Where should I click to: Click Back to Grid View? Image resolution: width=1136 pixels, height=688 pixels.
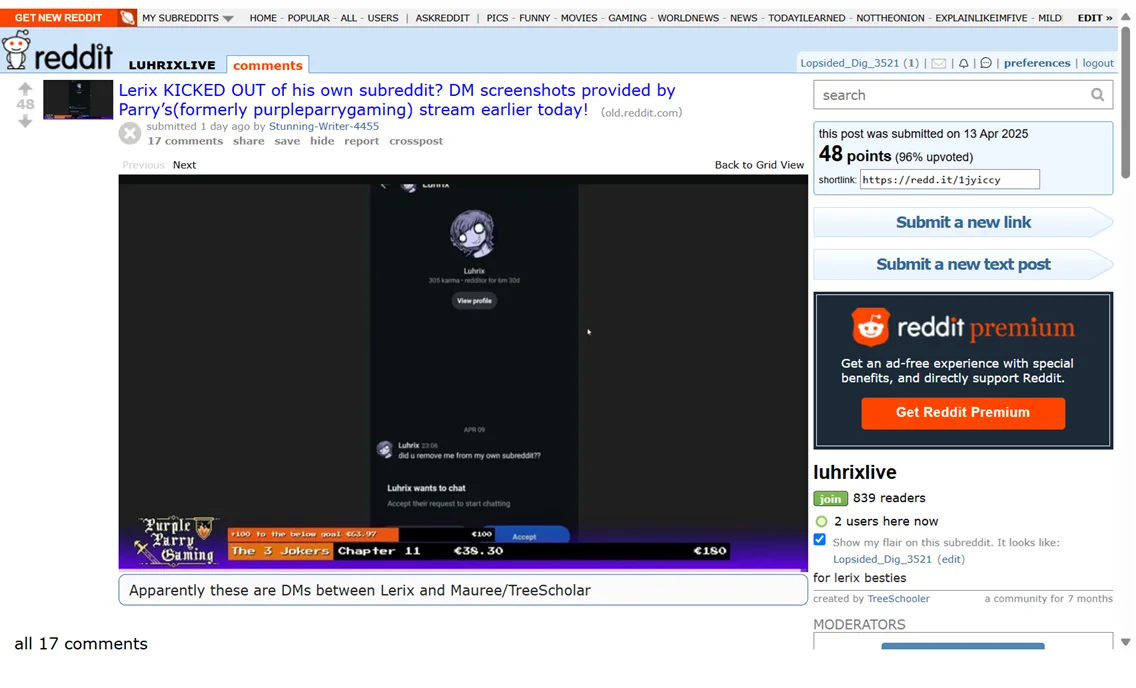tap(759, 165)
